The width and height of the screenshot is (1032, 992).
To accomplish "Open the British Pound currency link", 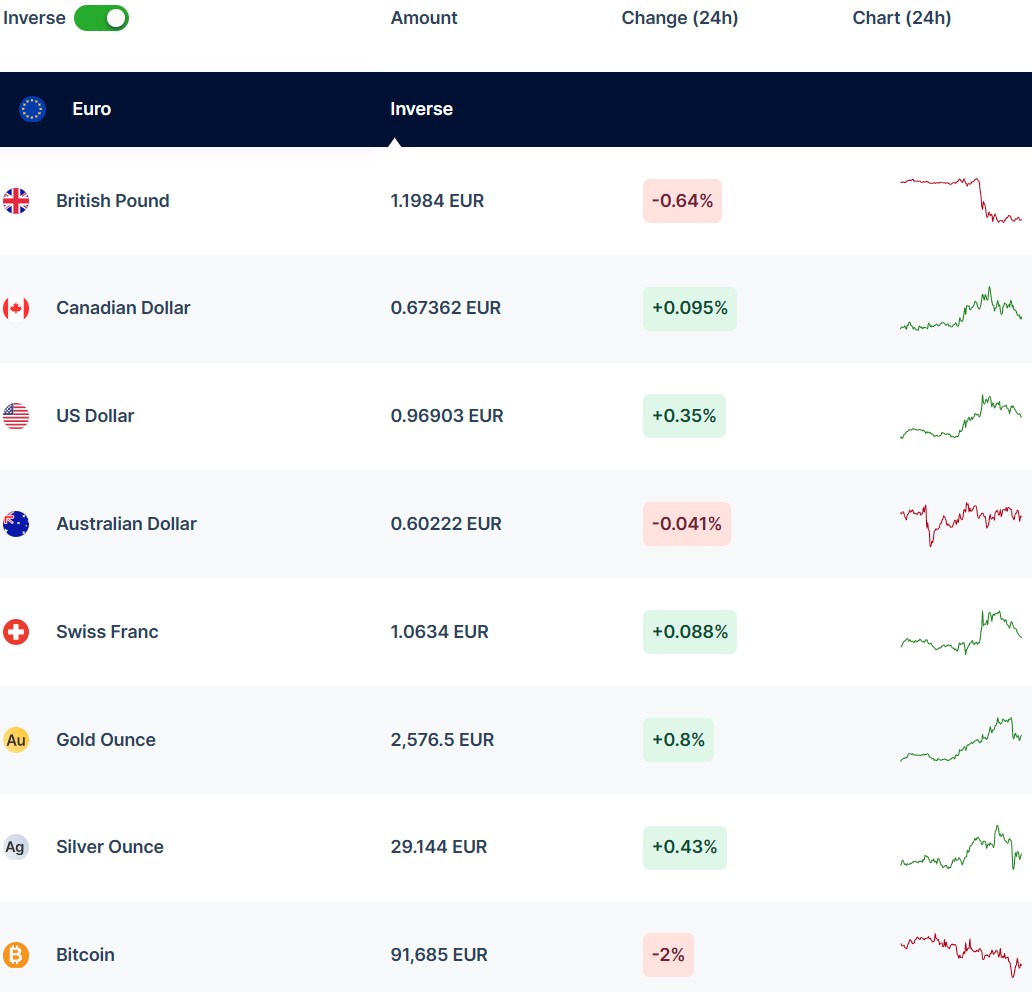I will tap(112, 201).
